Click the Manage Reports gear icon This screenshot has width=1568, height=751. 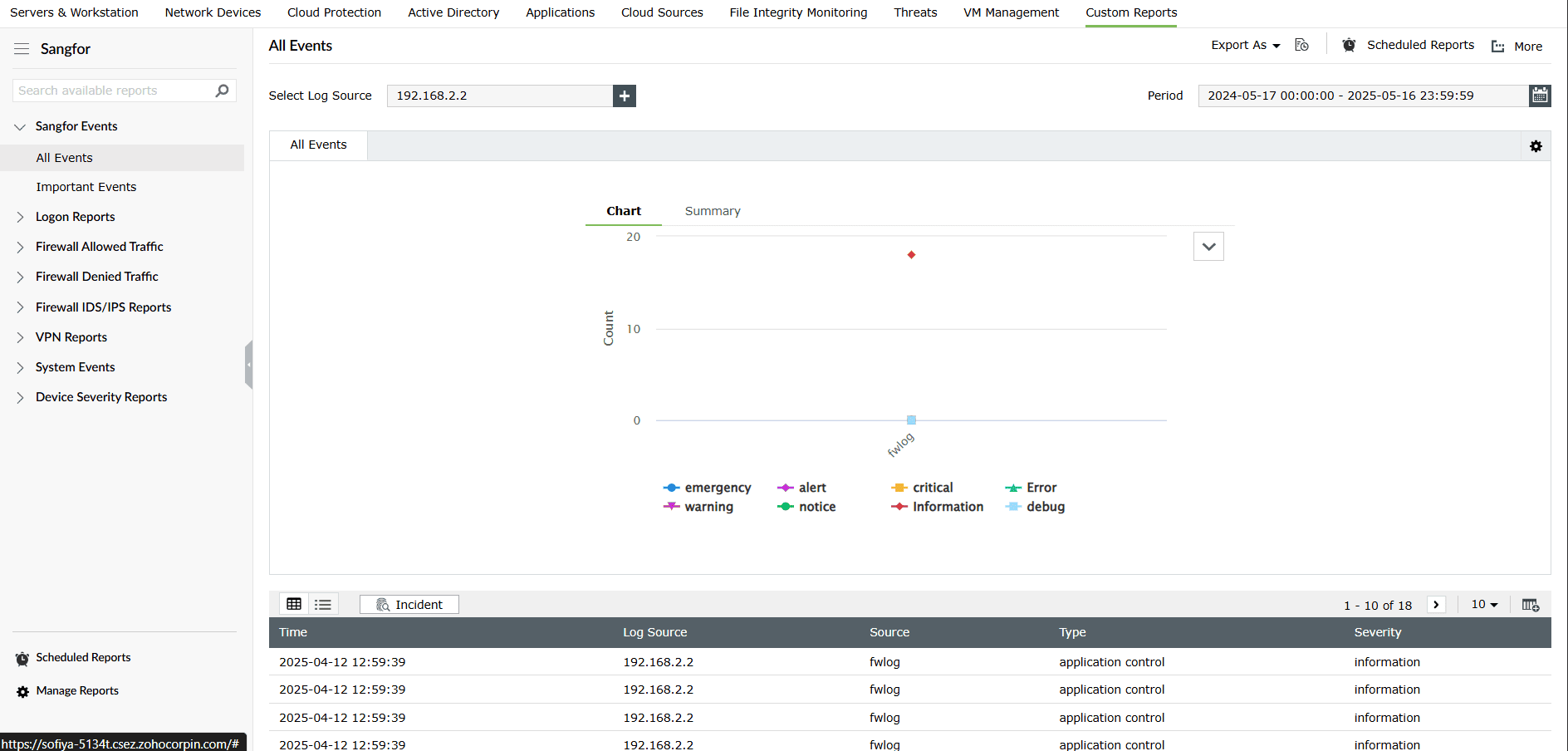tap(22, 691)
